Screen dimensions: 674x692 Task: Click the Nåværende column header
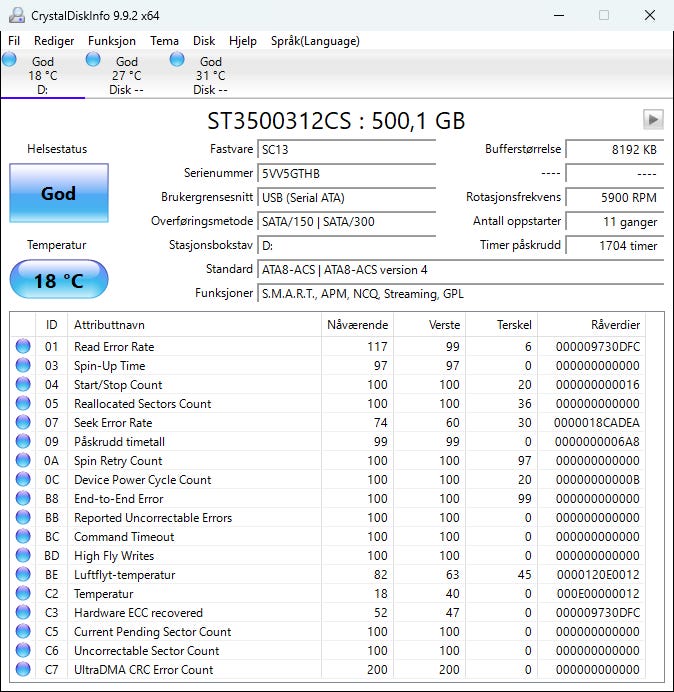click(x=358, y=325)
